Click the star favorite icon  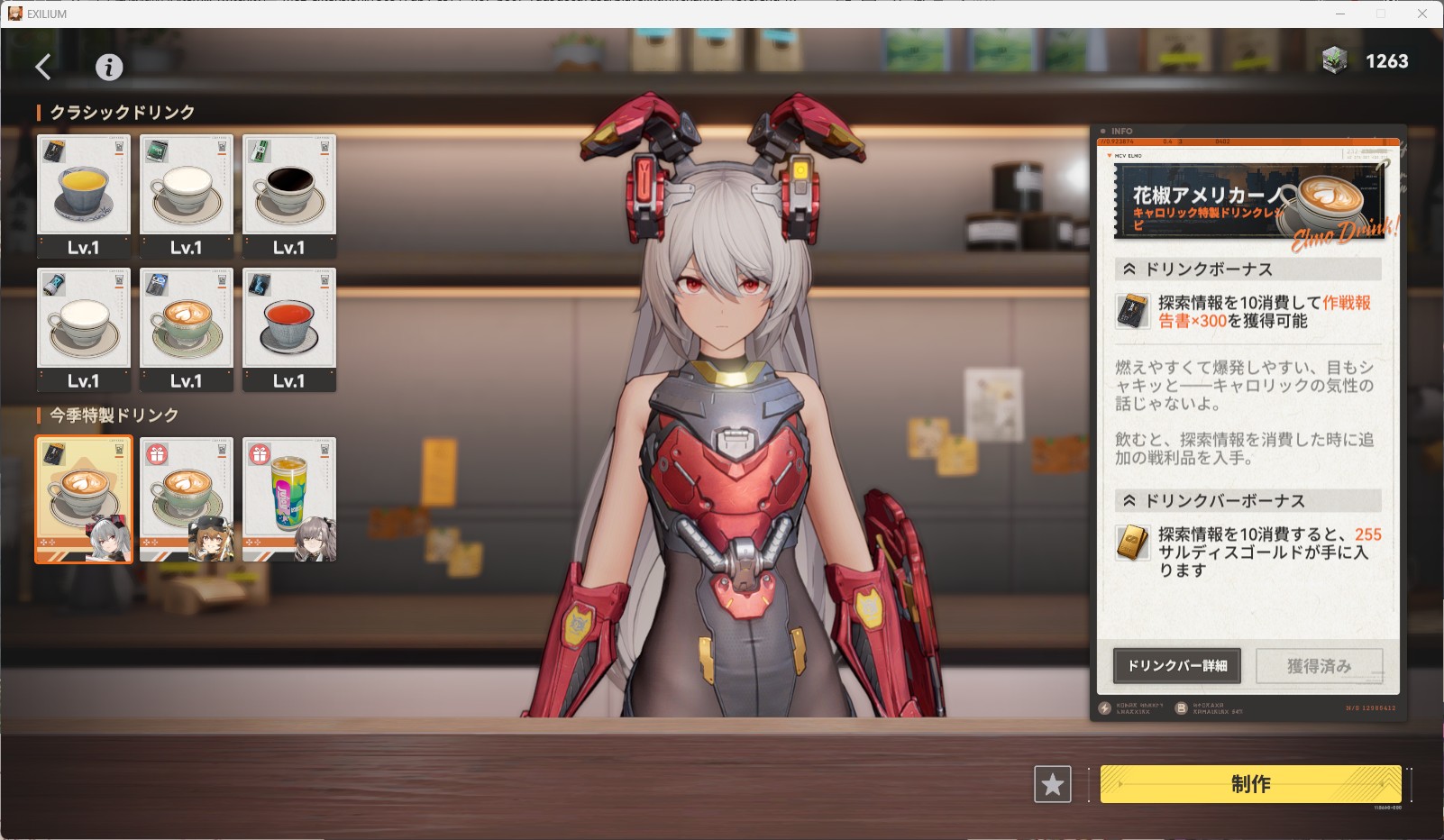[1052, 784]
